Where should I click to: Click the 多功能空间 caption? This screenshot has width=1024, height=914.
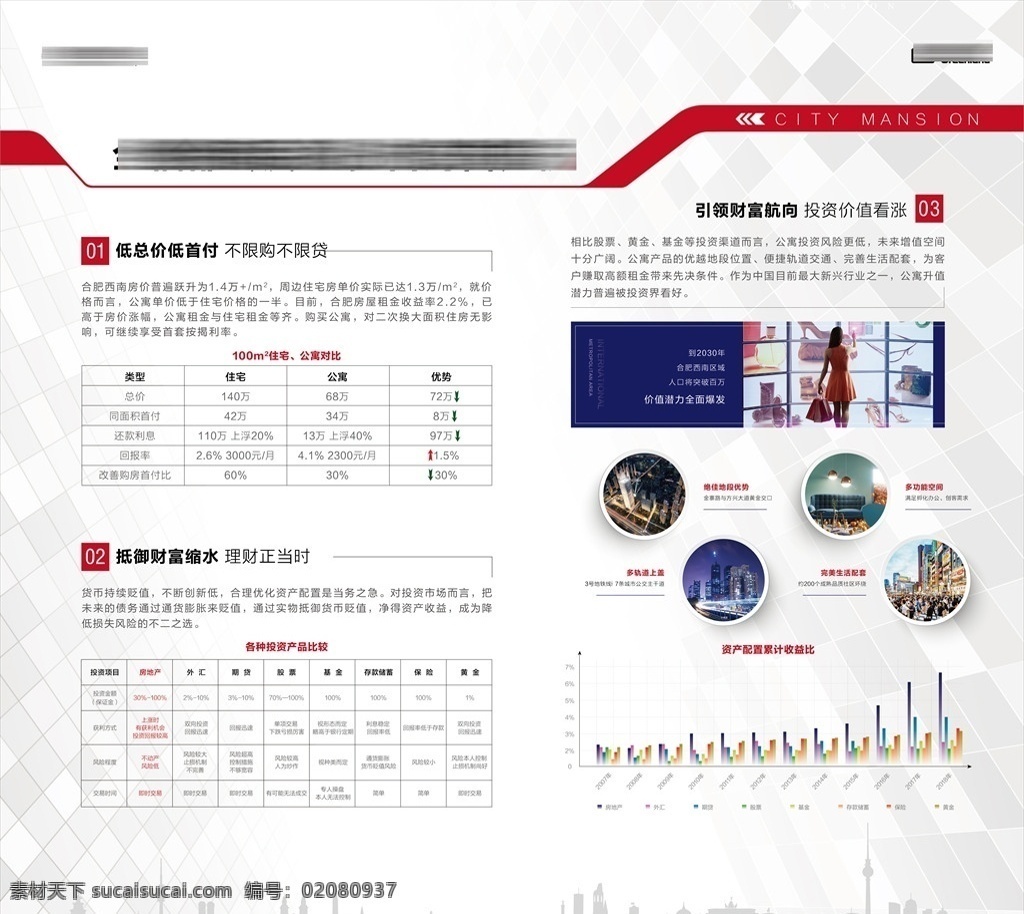click(x=923, y=487)
